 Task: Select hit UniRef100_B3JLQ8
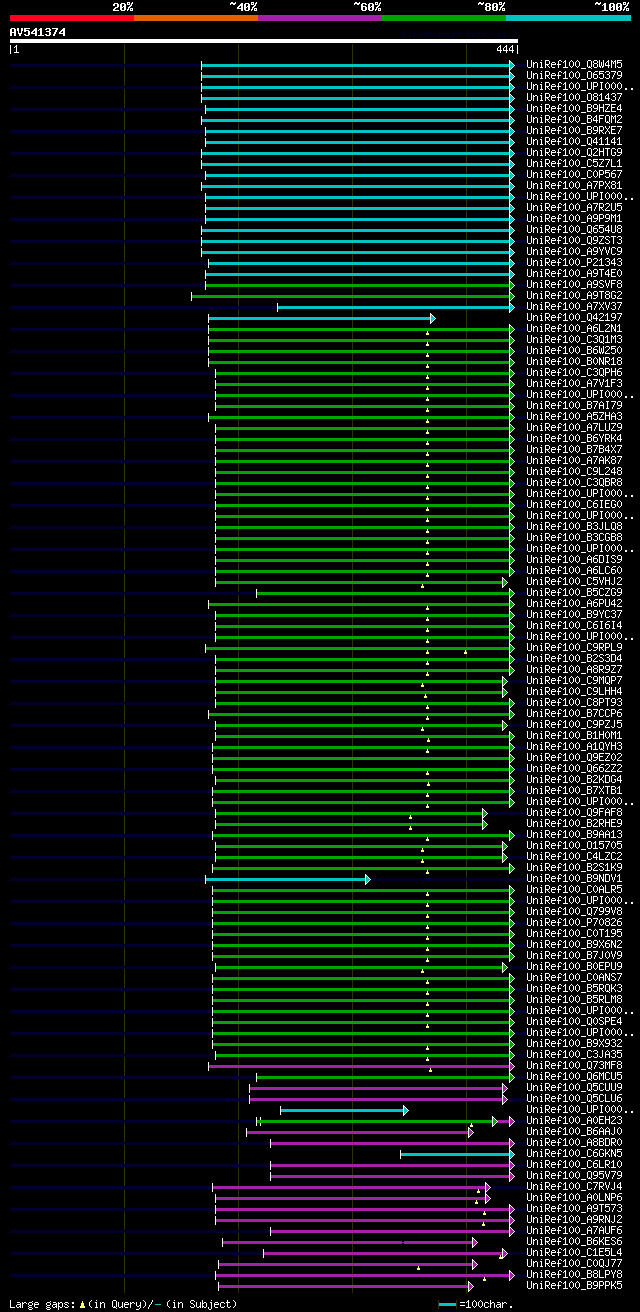coord(575,526)
